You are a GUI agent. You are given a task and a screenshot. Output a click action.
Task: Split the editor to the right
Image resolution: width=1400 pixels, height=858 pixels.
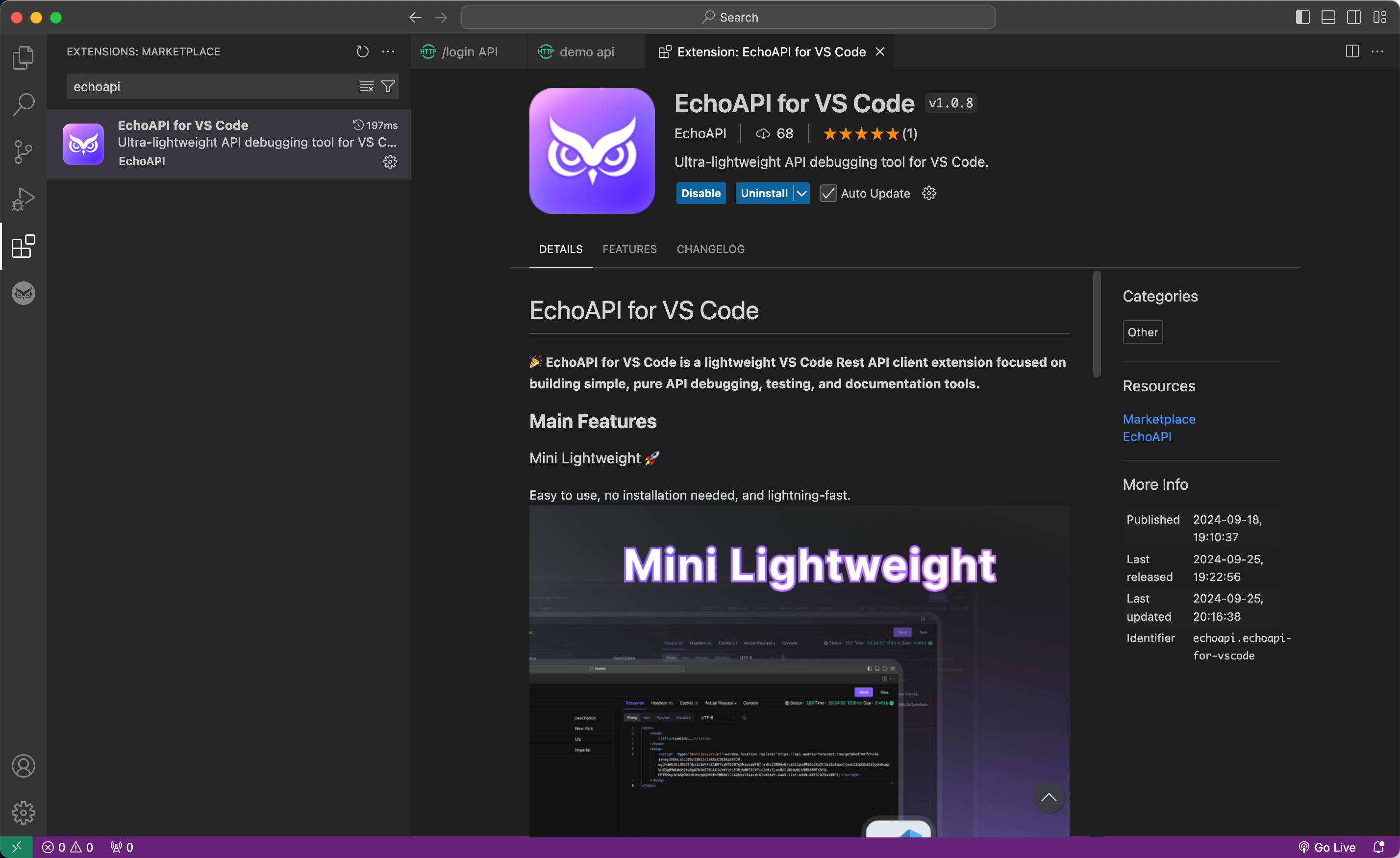click(1352, 51)
